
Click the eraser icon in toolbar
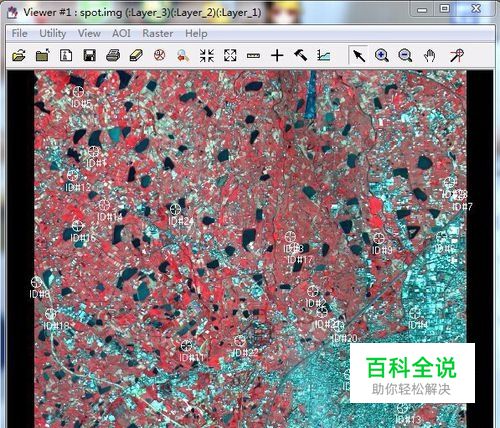click(136, 55)
